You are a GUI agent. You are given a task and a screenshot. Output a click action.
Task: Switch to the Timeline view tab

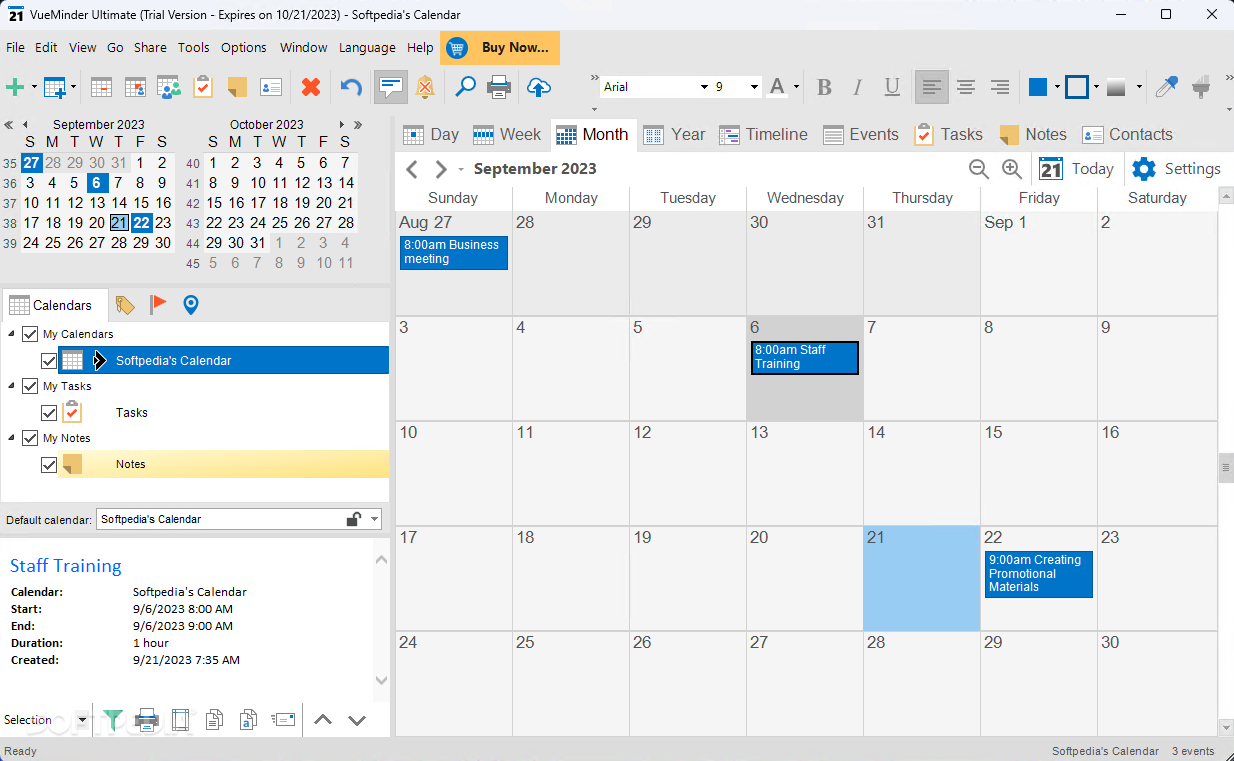764,134
